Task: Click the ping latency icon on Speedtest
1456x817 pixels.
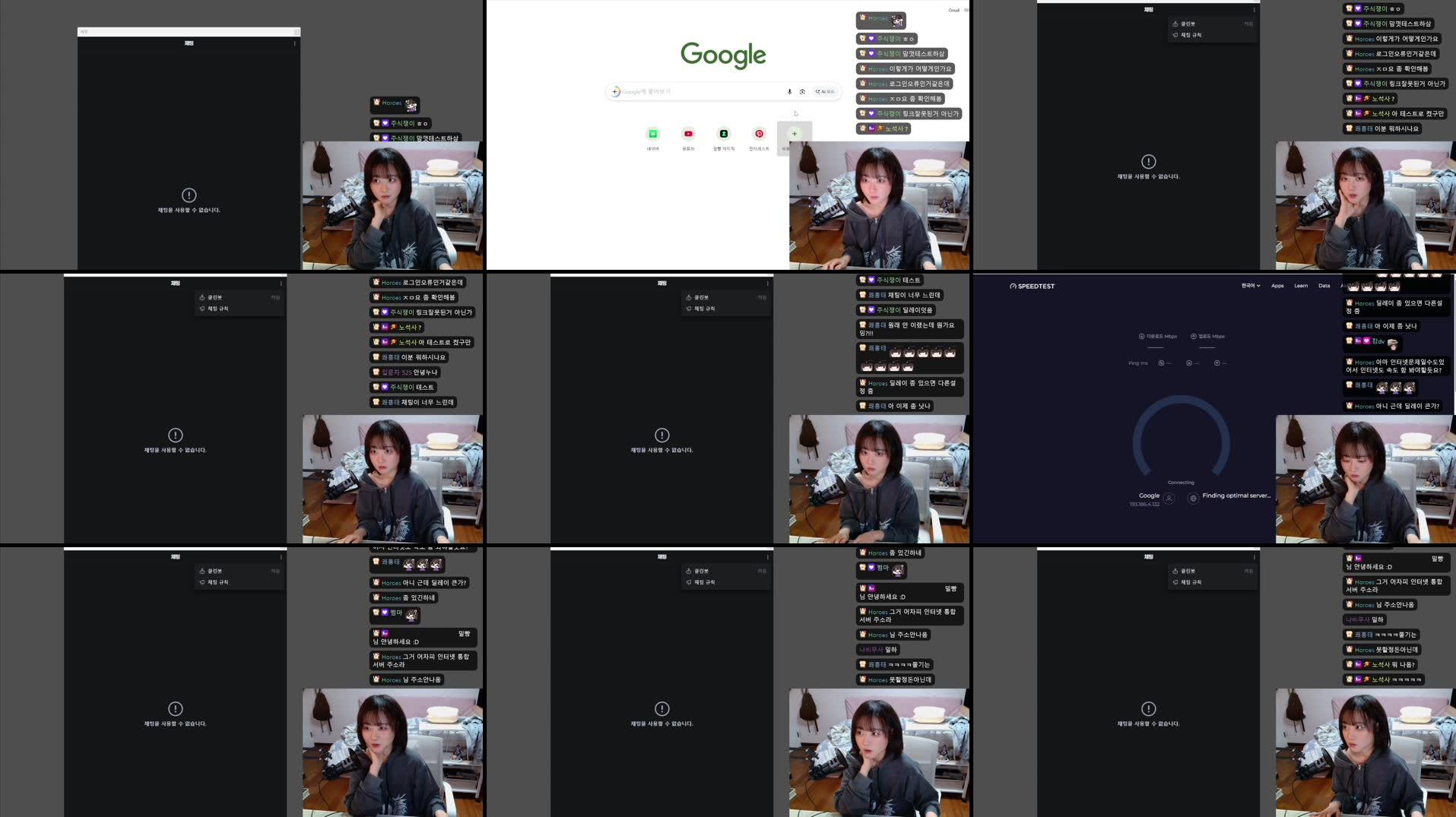Action: click(x=1161, y=363)
